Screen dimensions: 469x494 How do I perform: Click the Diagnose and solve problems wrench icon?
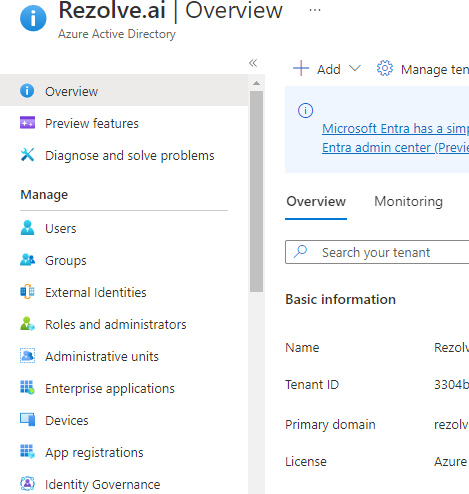point(27,155)
